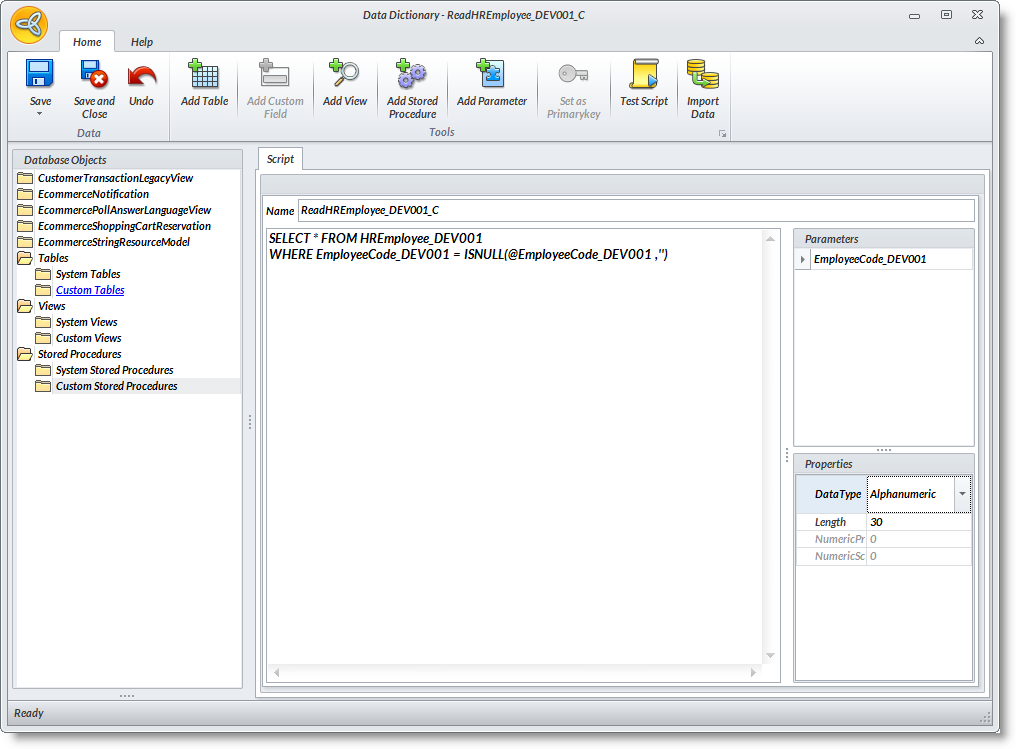Select EmployeeCode_DEV001 in Parameters list
Viewport: 1016px width, 749px height.
(x=869, y=259)
